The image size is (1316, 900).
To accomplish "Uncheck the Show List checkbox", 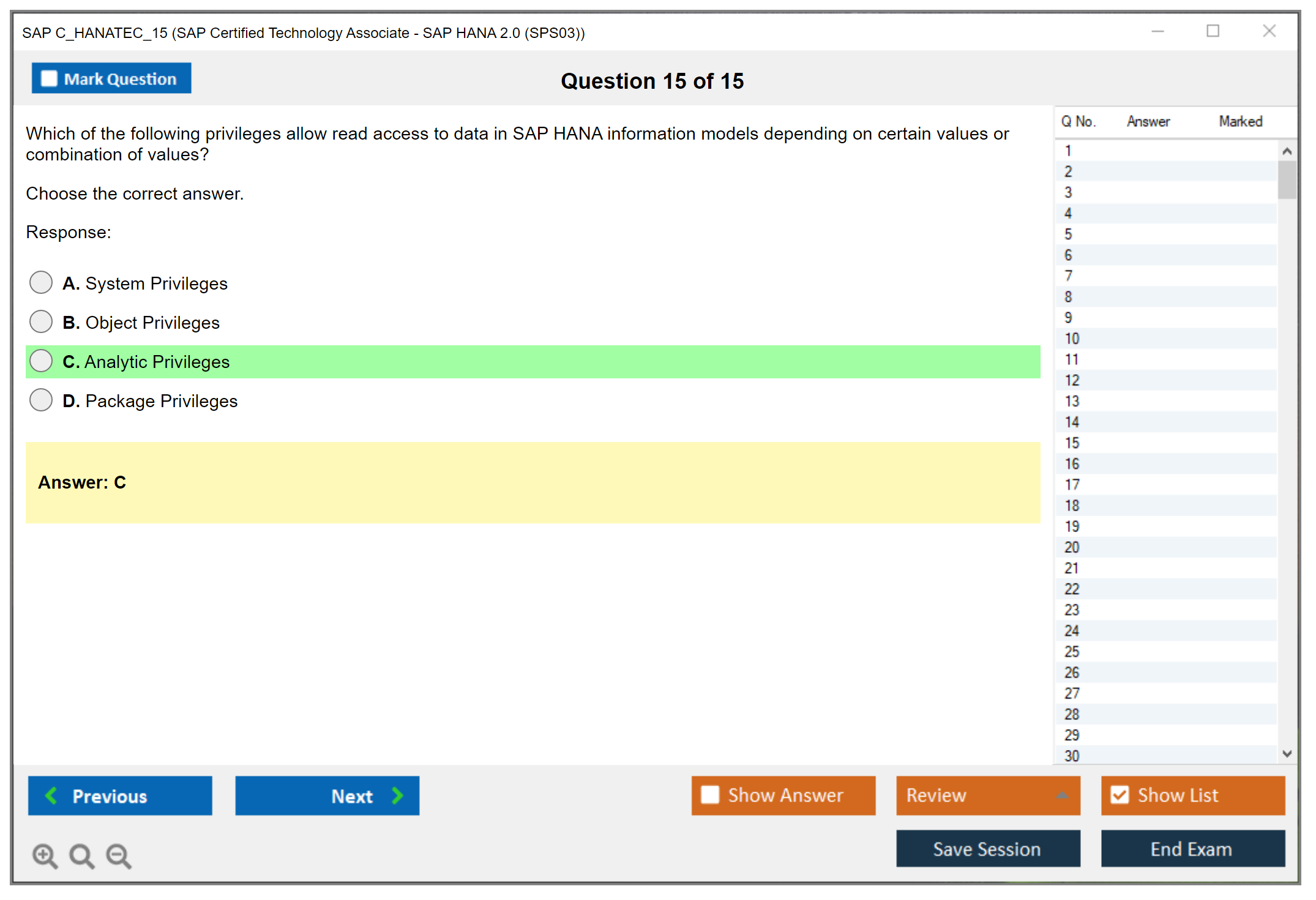I will (x=1120, y=795).
